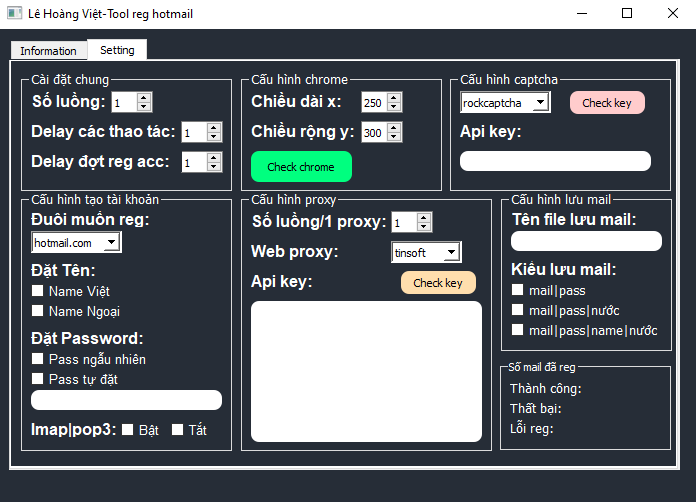696x502 pixels.
Task: Decrease Chiều rộng y spinner value
Action: 393,137
